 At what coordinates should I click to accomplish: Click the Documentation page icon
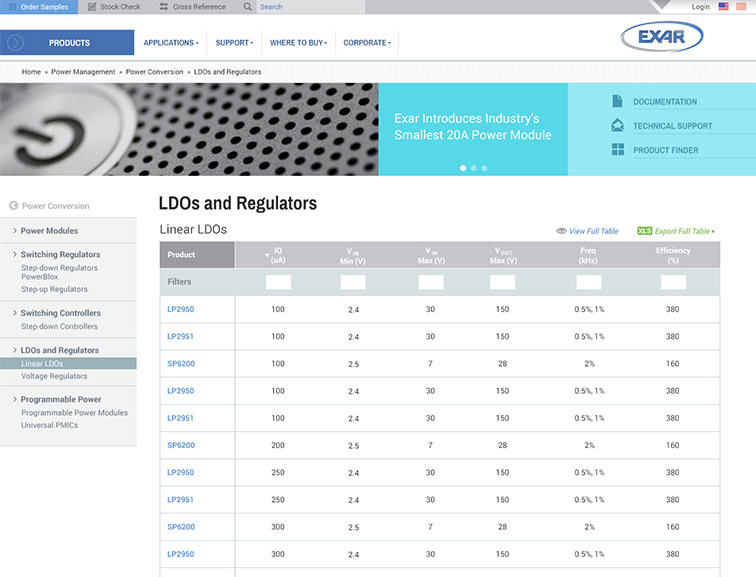[x=618, y=102]
